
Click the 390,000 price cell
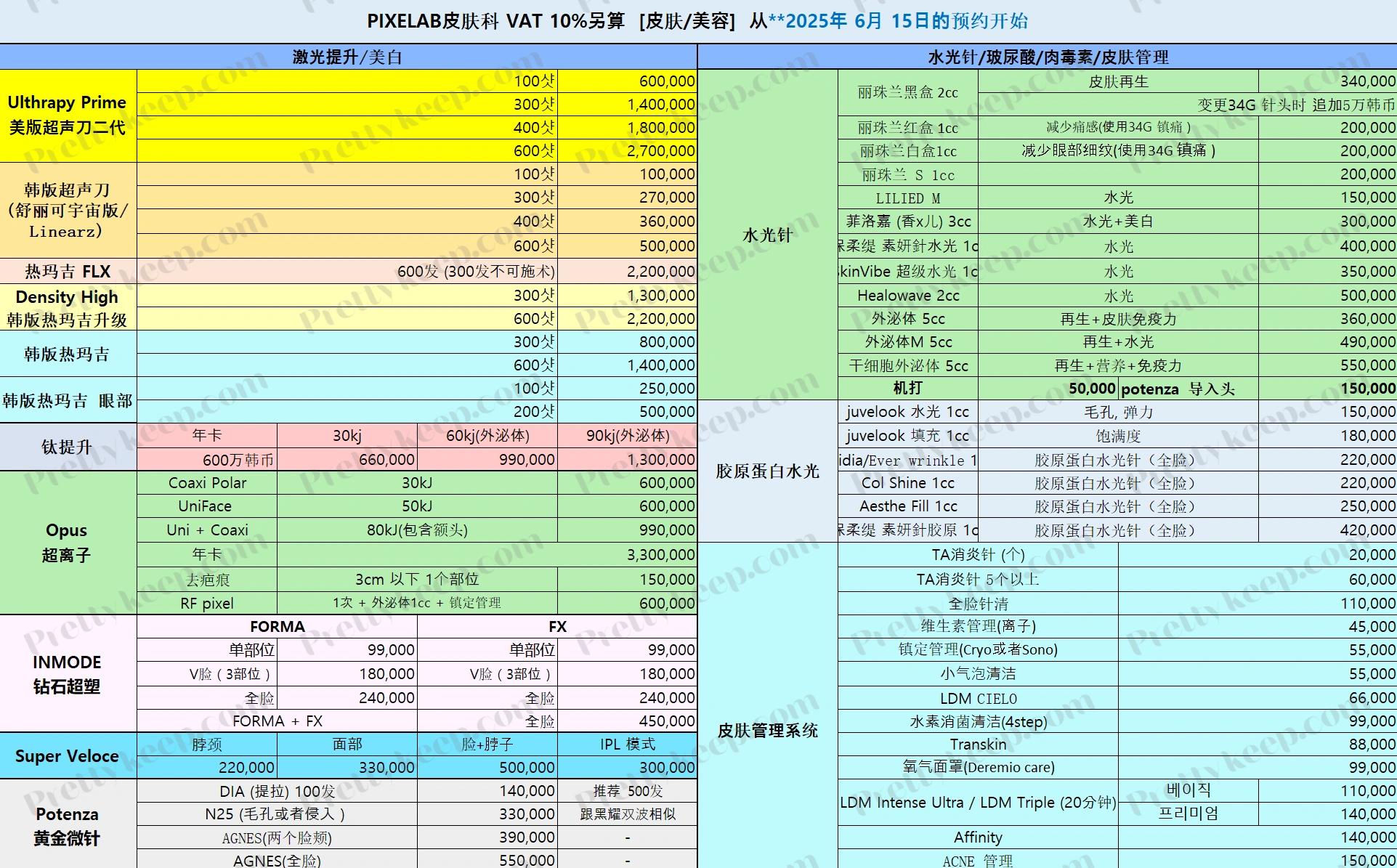487,837
